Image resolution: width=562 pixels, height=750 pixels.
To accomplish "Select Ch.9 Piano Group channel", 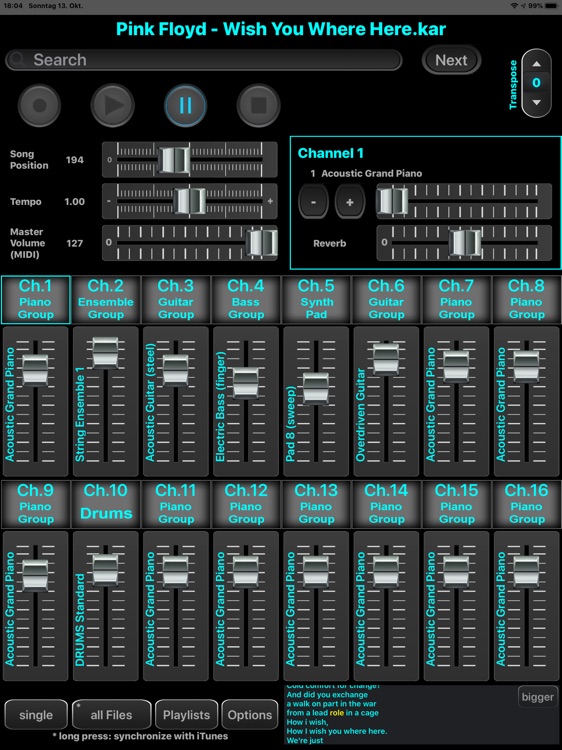I will pos(36,505).
